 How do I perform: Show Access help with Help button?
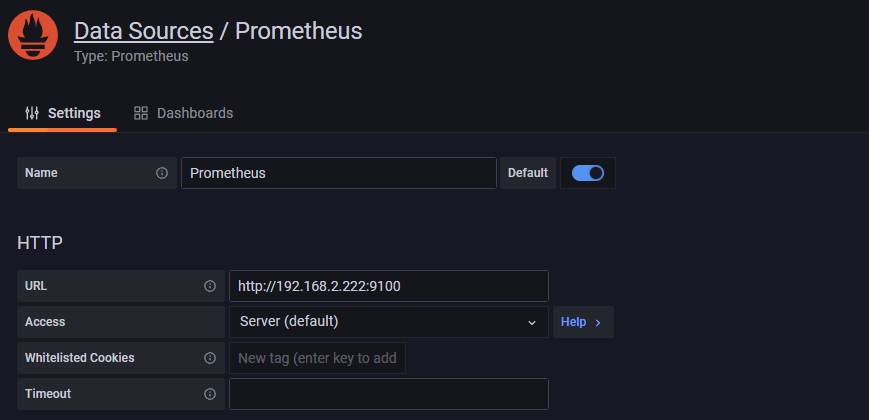[582, 322]
